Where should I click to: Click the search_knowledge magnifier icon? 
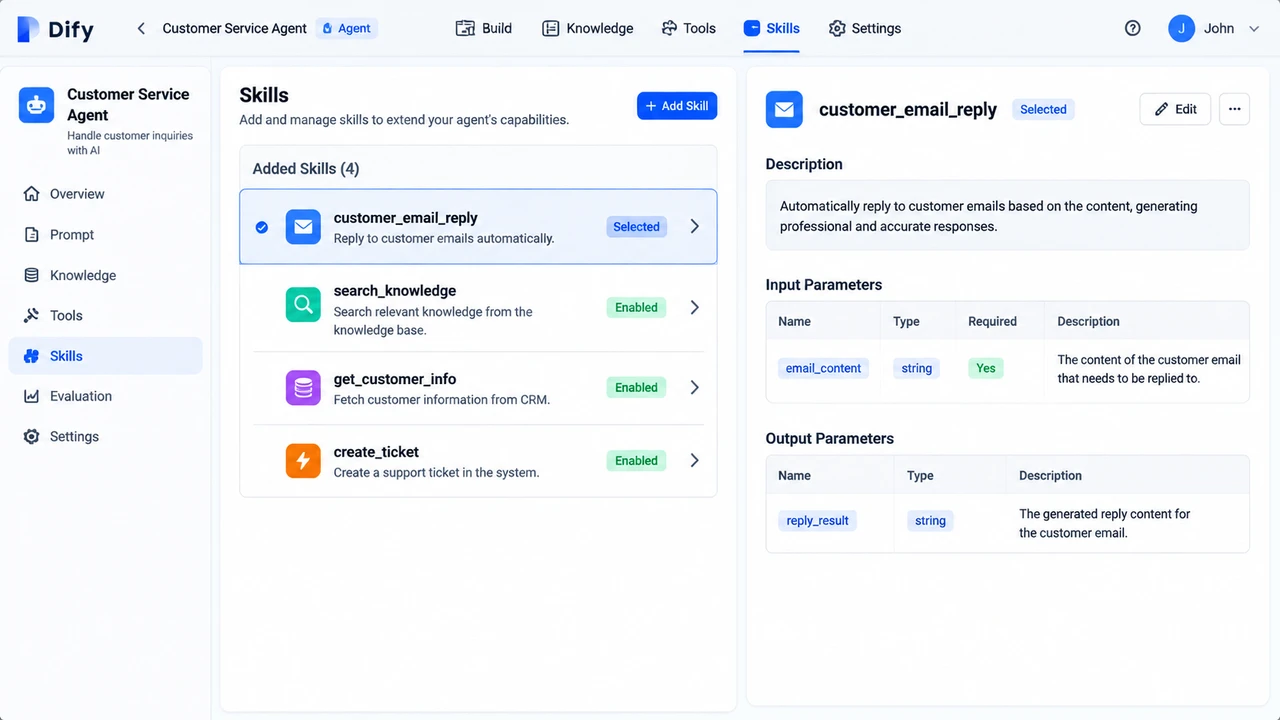click(303, 305)
